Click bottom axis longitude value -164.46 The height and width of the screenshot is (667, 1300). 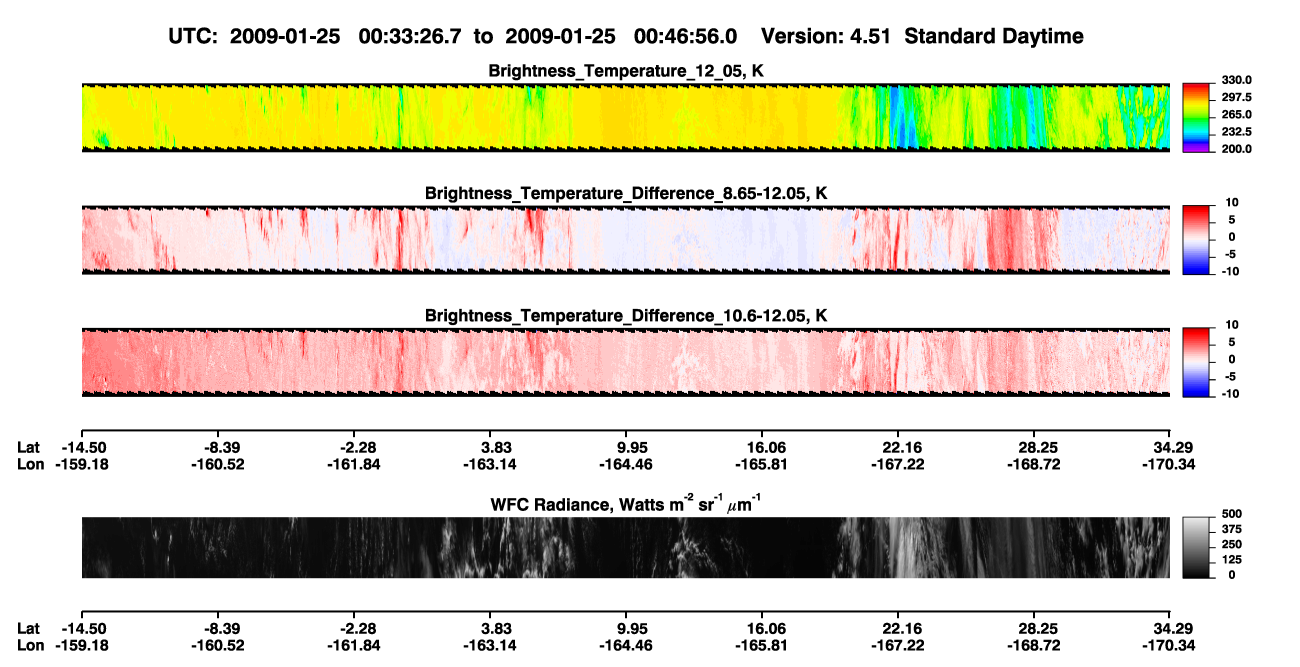tap(627, 645)
